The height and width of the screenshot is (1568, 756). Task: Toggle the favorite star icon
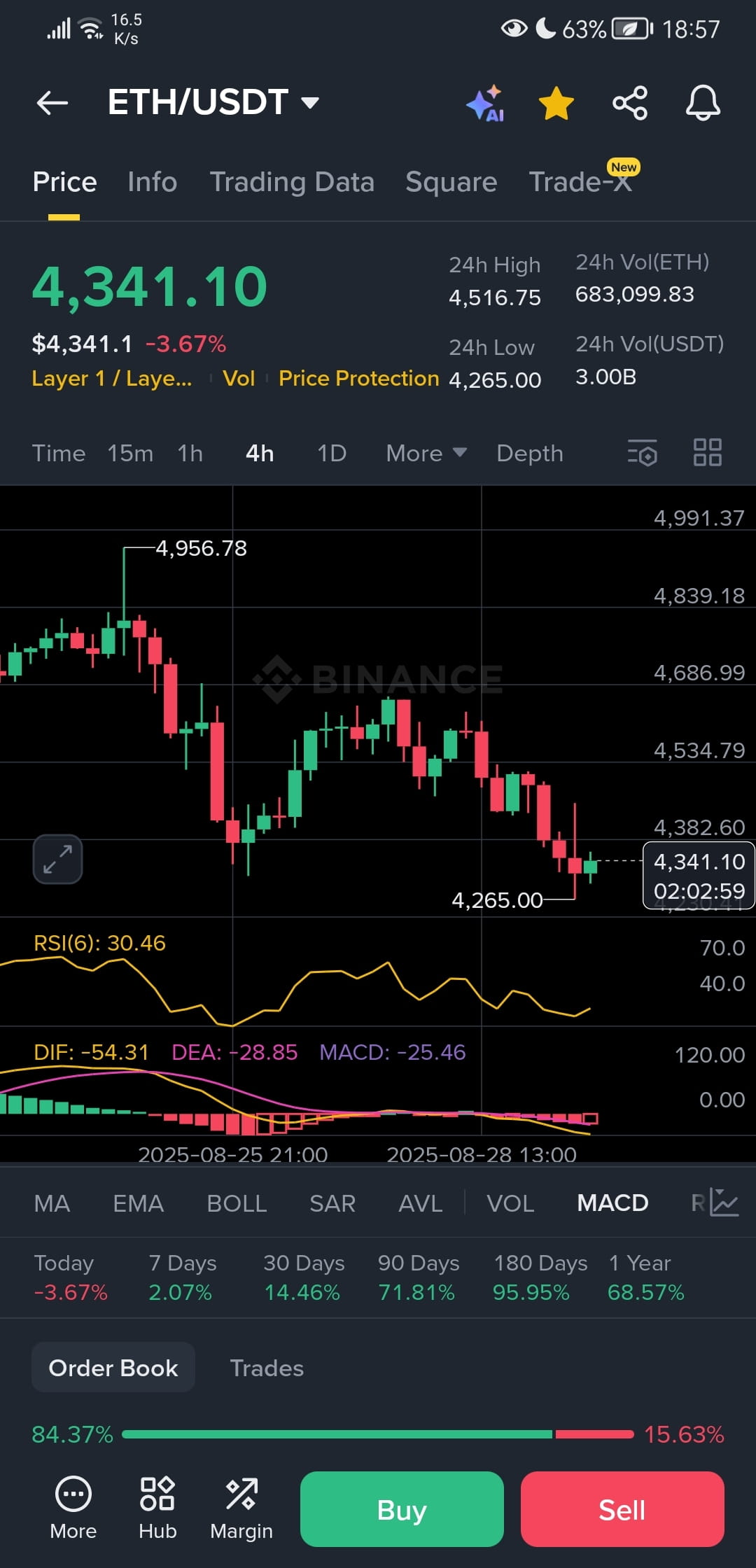pos(556,104)
